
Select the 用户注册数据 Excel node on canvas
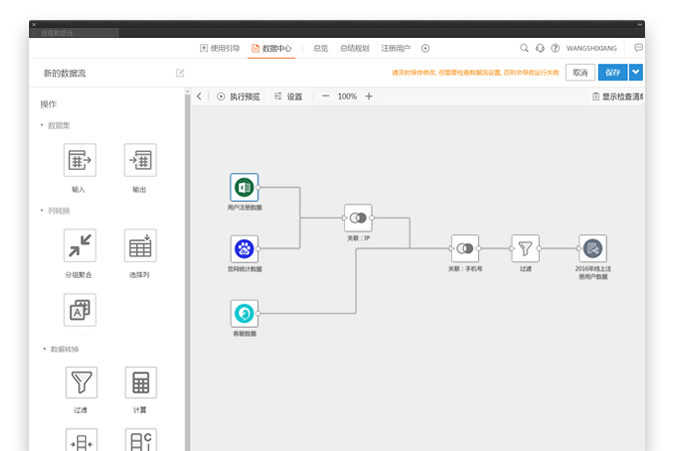click(x=244, y=187)
